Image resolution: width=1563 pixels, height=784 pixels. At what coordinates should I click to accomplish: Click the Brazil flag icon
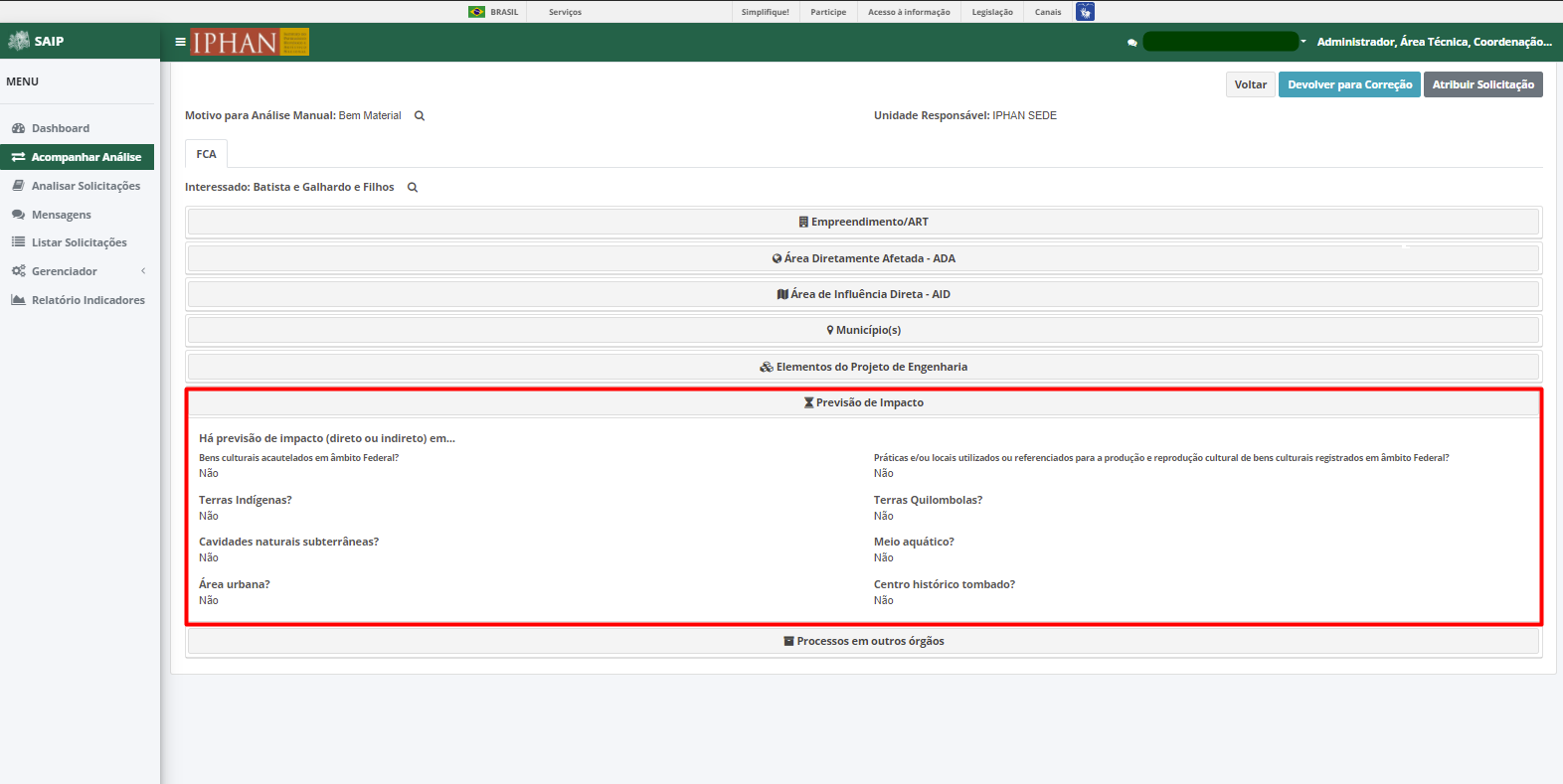coord(477,12)
